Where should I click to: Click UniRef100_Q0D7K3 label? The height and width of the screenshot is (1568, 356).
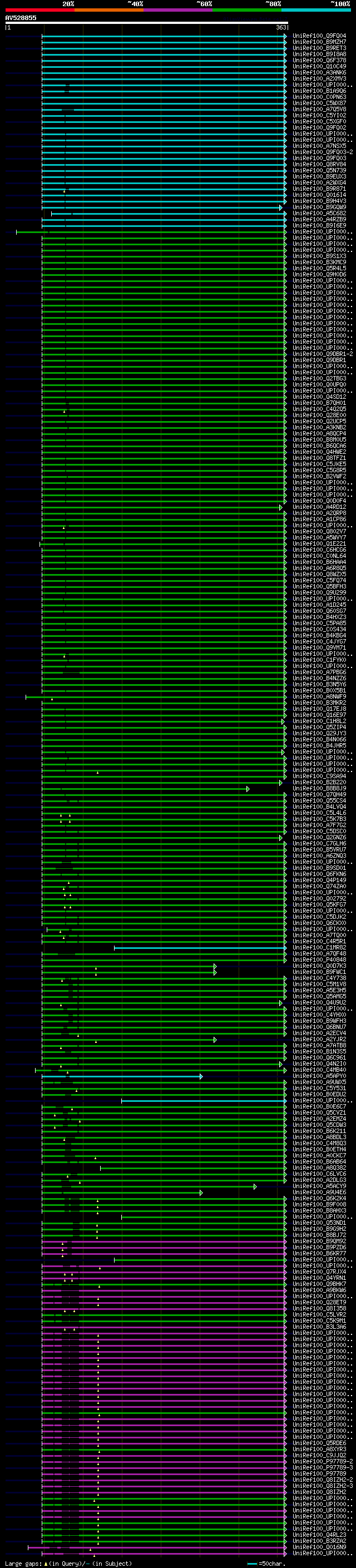point(319,966)
